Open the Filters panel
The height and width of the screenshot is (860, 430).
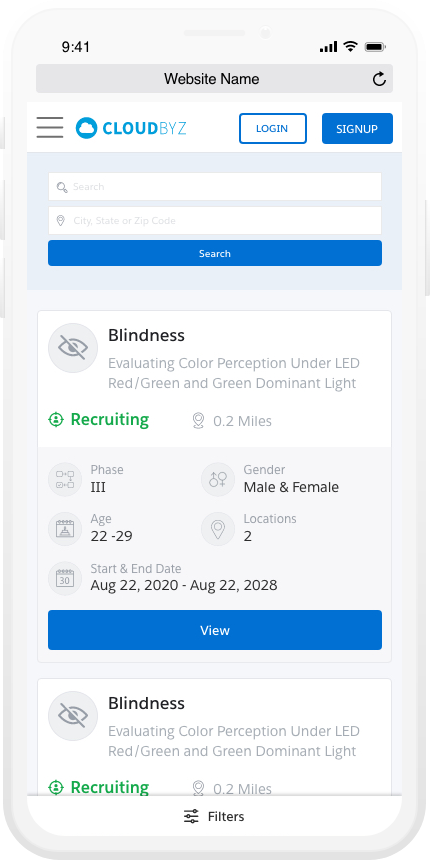(x=214, y=816)
